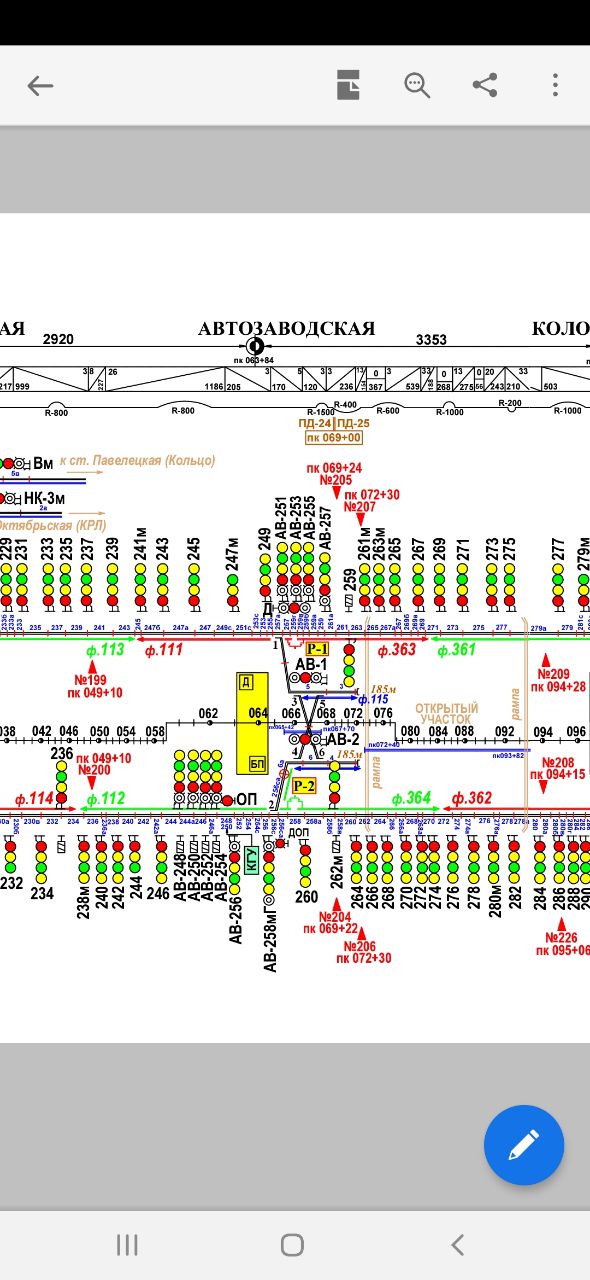Tap the yellow platform block 064
This screenshot has width=590, height=1280.
pyautogui.click(x=253, y=722)
